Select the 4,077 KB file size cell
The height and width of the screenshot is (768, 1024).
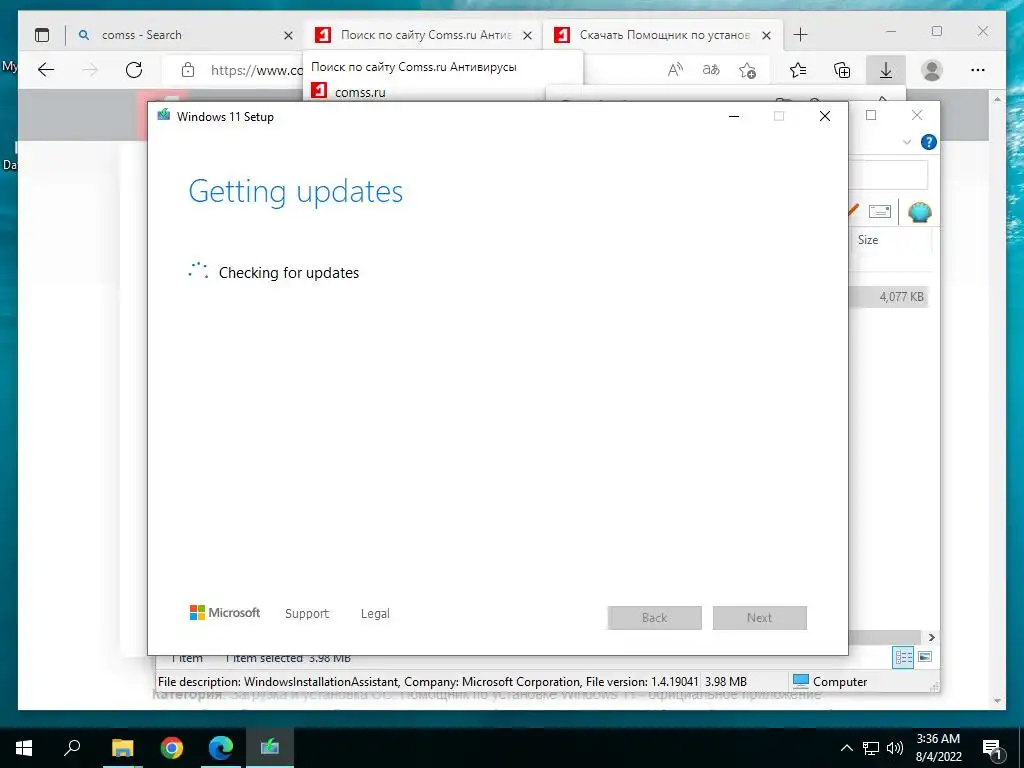(901, 297)
